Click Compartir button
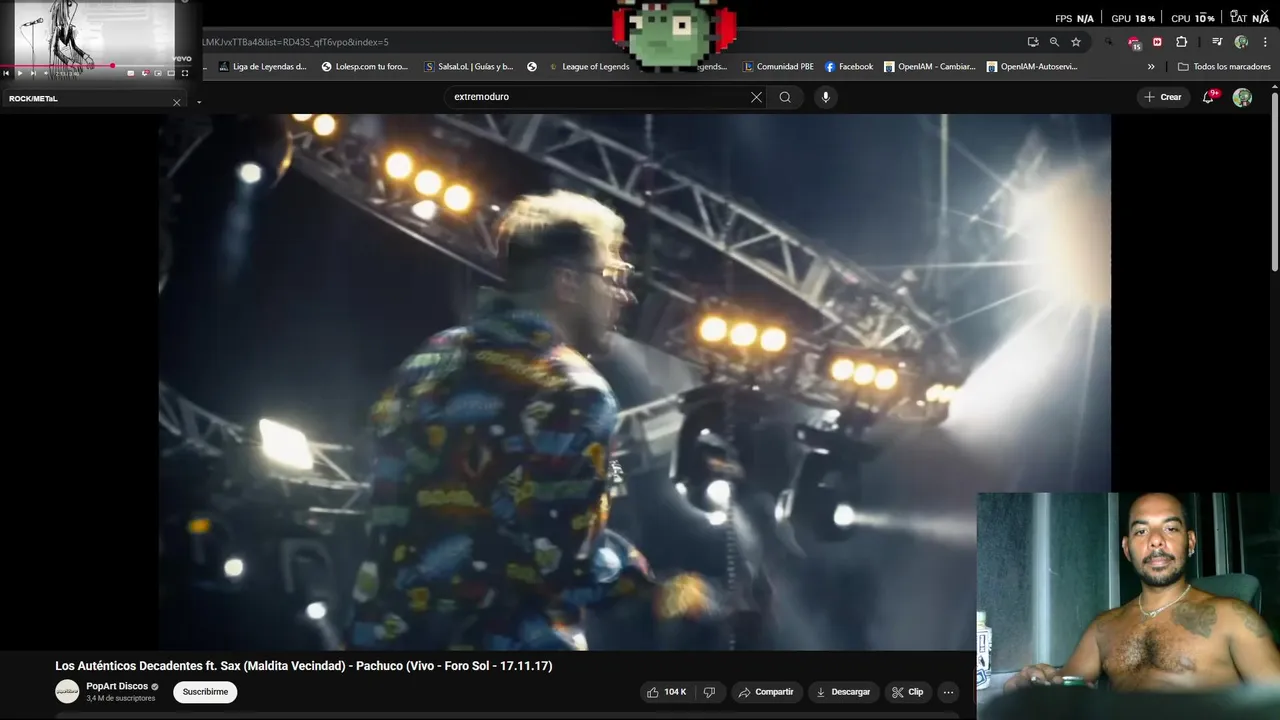Viewport: 1280px width, 720px height. tap(766, 692)
